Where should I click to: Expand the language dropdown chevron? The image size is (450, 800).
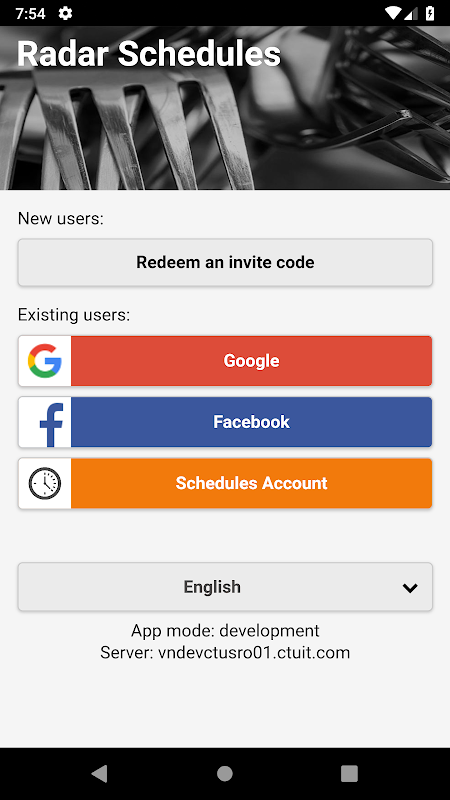tap(410, 588)
